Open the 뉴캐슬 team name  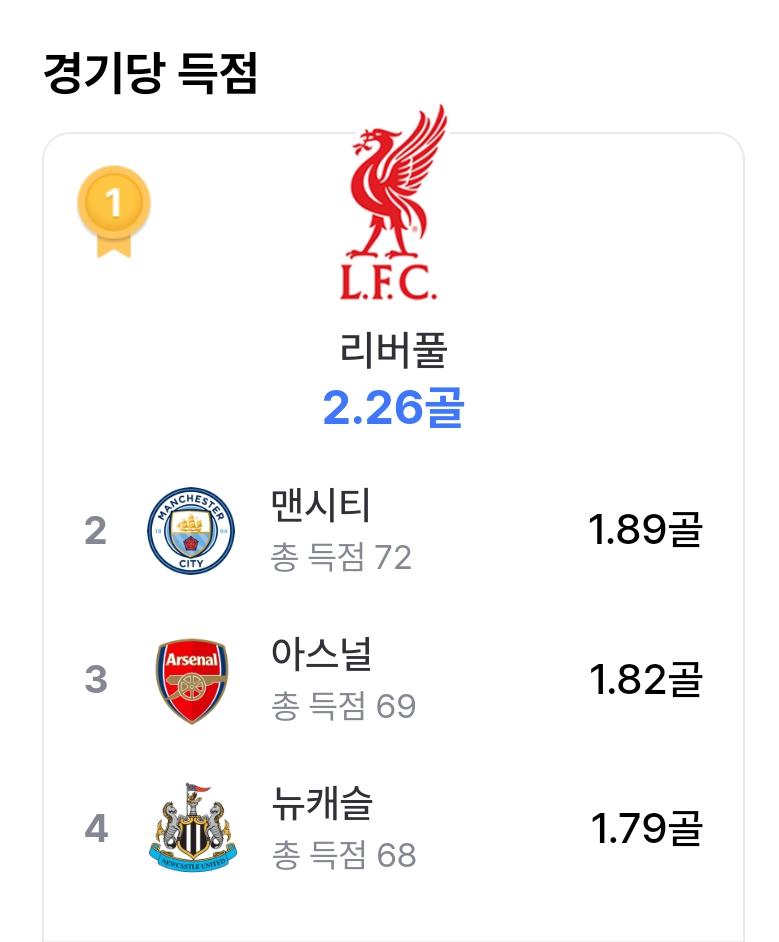tap(322, 803)
